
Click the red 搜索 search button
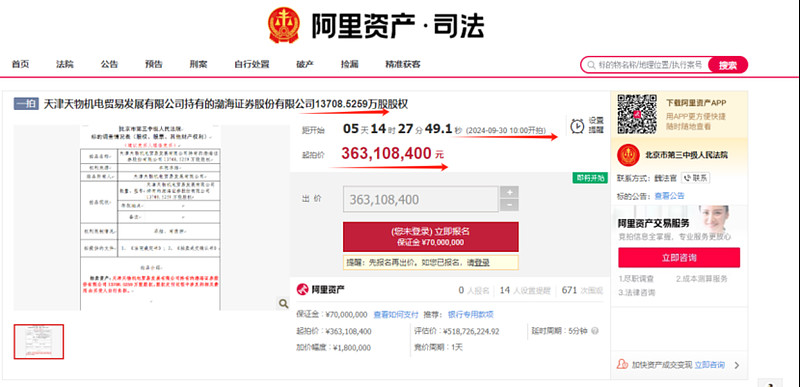click(728, 65)
